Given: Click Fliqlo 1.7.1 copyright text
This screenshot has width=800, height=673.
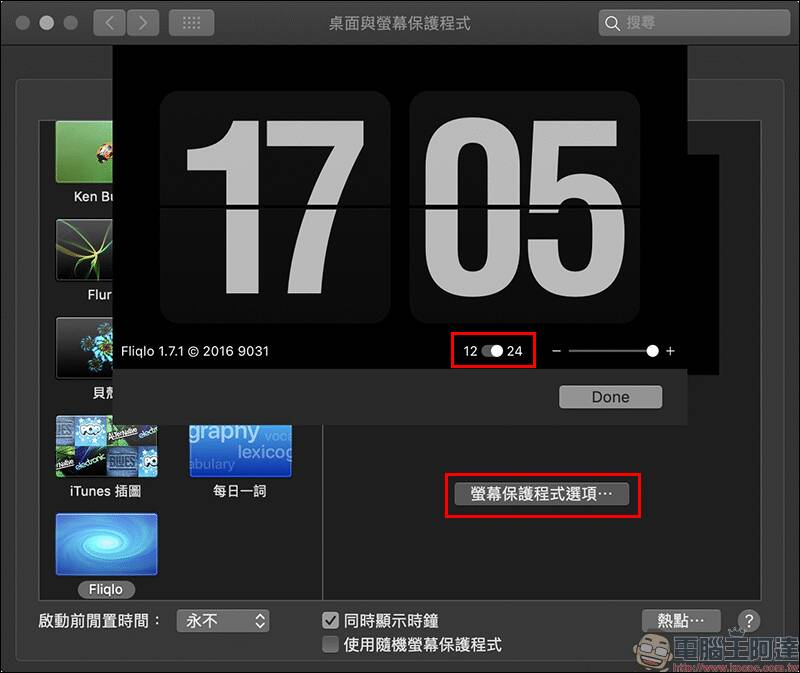Looking at the screenshot, I should point(195,351).
